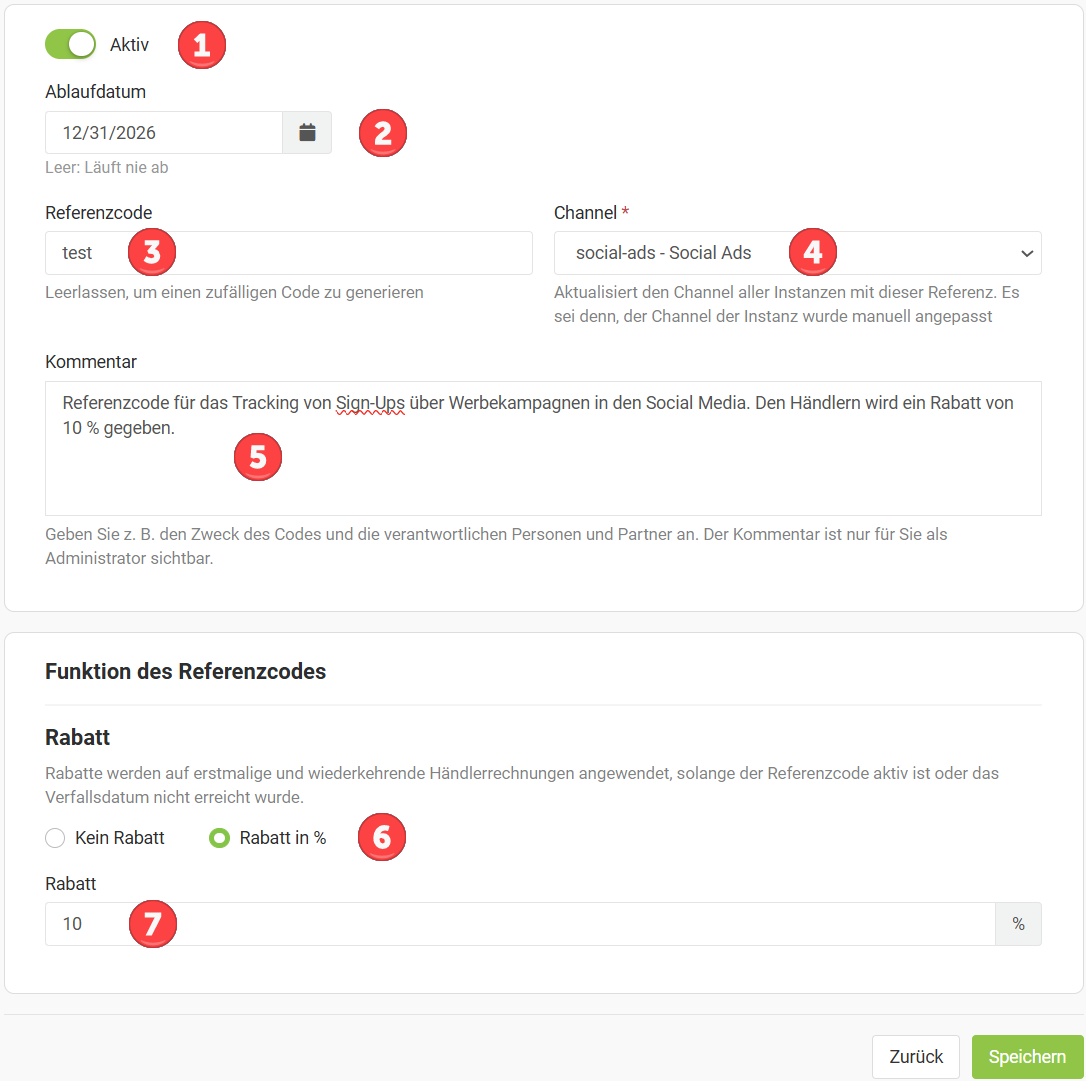This screenshot has width=1086, height=1081.
Task: Click red annotation marker number 3
Action: point(152,252)
